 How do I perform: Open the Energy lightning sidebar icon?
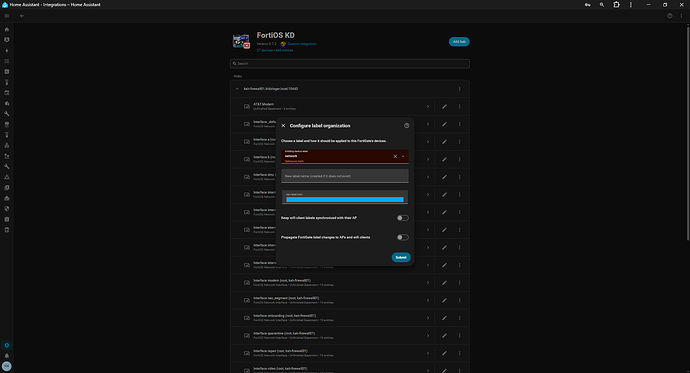(7, 51)
